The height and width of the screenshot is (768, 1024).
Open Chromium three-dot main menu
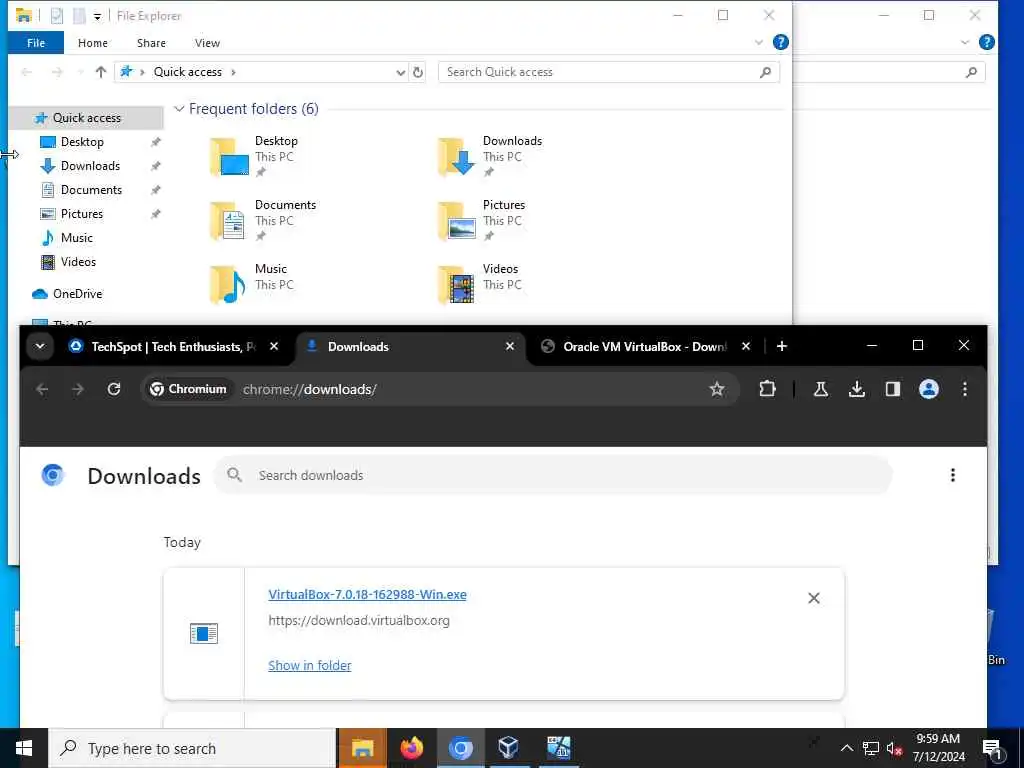(965, 389)
